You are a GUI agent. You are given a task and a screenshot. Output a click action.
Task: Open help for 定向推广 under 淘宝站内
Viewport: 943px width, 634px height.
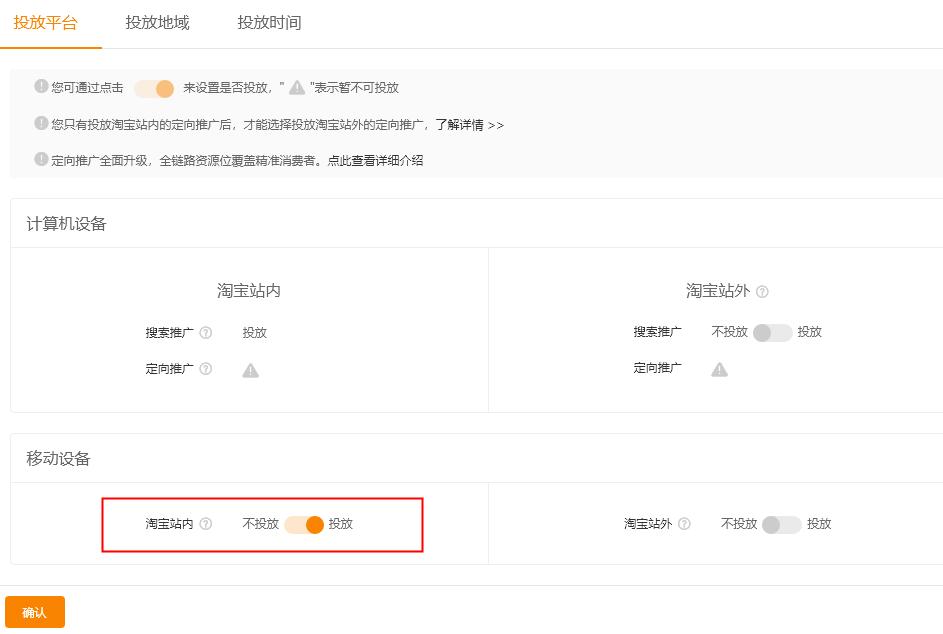[x=205, y=369]
